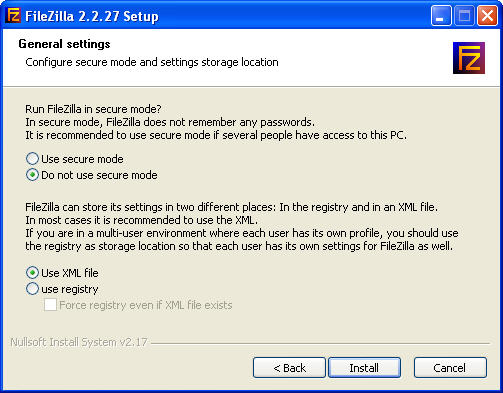Screen dimensions: 503x393
Task: Click the Nullsoft Install System v2.17 label
Action: click(x=79, y=342)
